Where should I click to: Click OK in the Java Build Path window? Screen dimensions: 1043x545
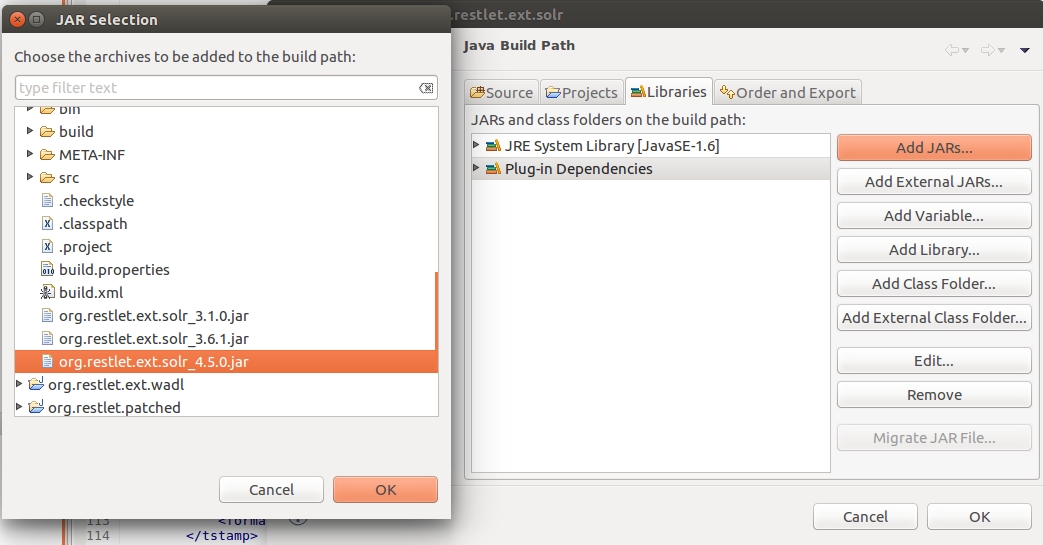tap(979, 516)
